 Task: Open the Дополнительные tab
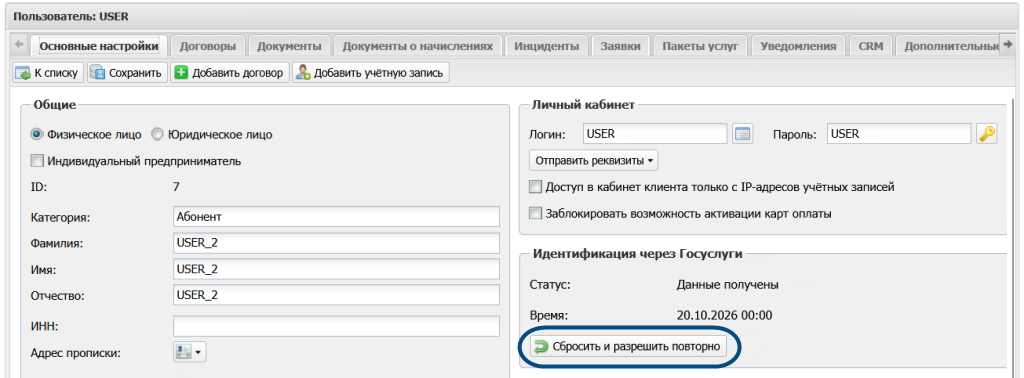[948, 46]
